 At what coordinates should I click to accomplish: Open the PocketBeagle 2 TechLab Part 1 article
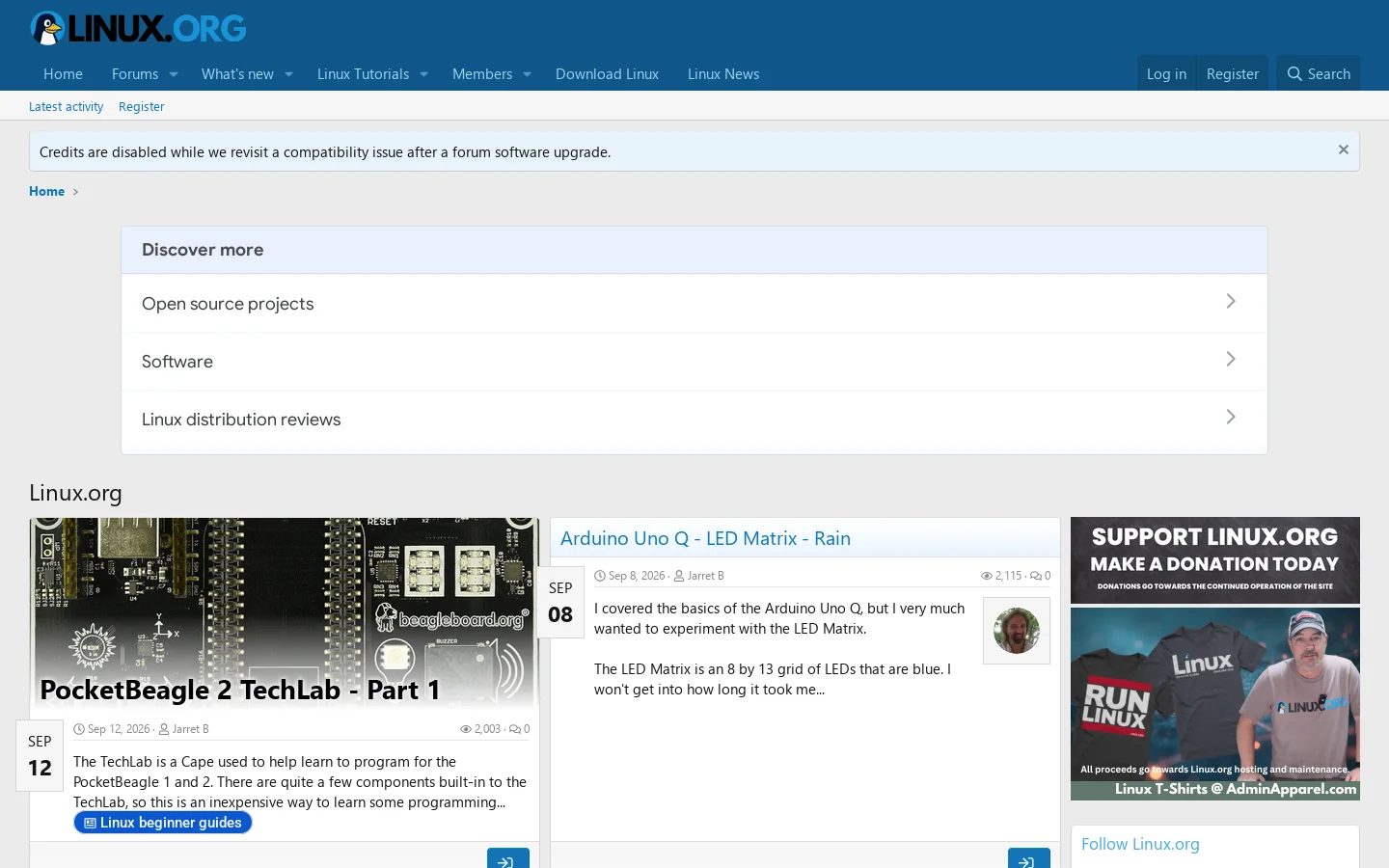[240, 690]
